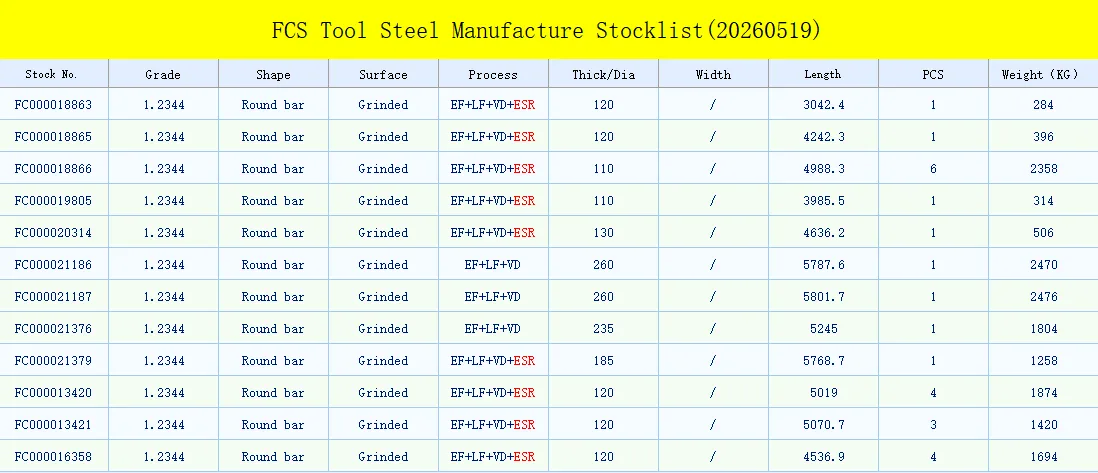Image resolution: width=1098 pixels, height=473 pixels.
Task: Select the PCS column header
Action: pos(933,74)
